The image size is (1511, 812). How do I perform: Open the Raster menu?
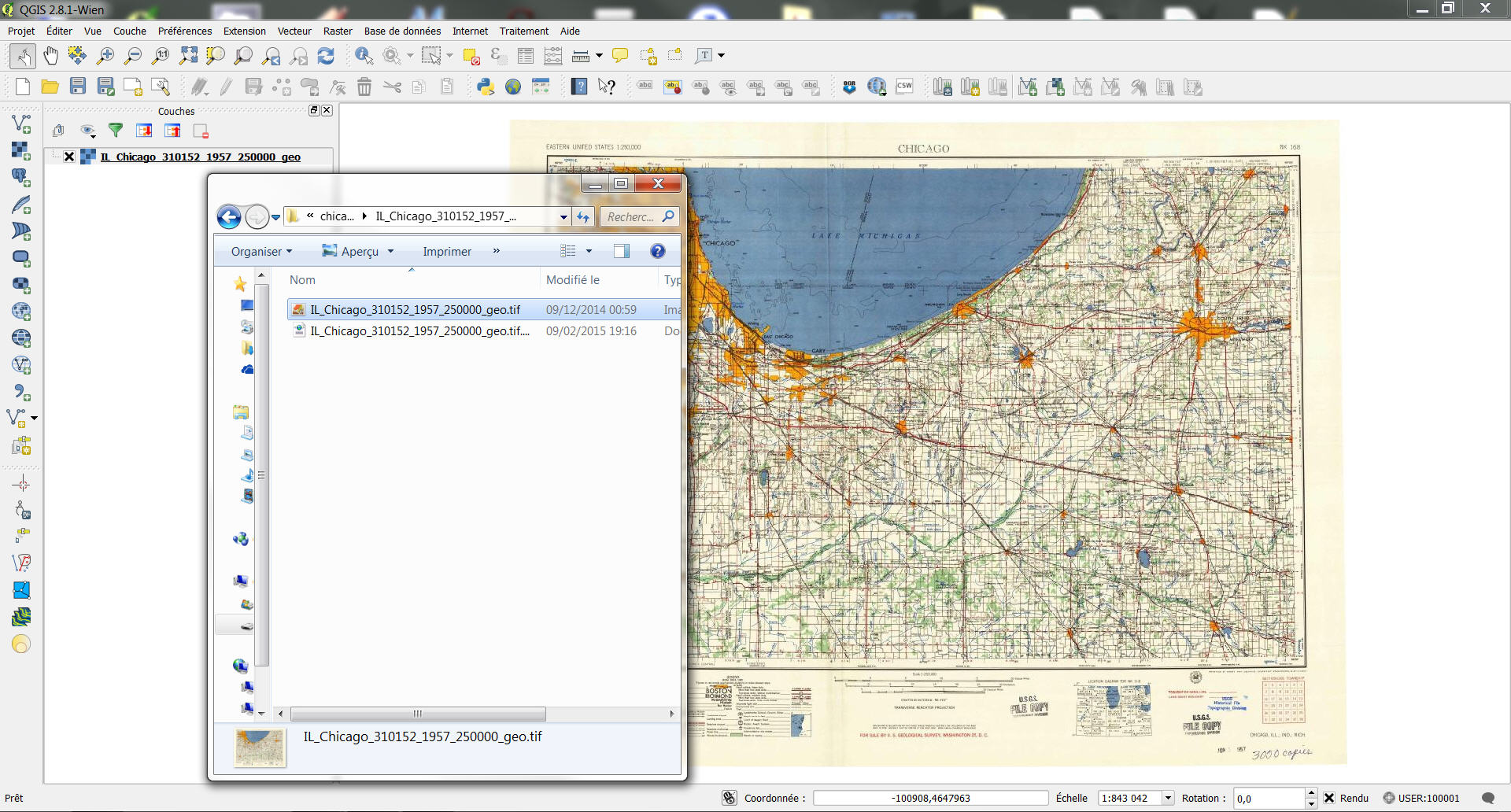tap(338, 31)
